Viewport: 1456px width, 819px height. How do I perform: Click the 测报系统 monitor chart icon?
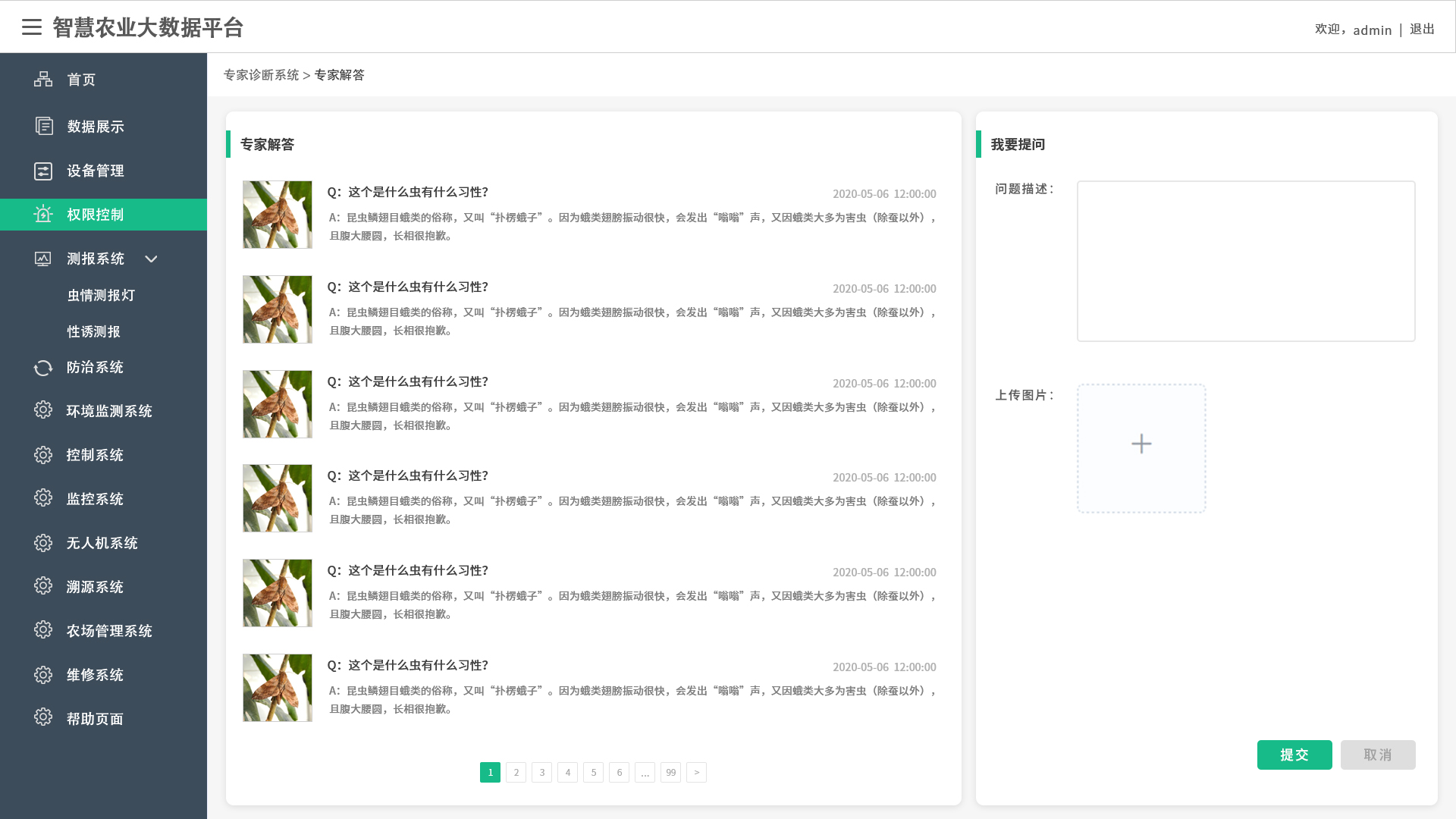tap(43, 259)
